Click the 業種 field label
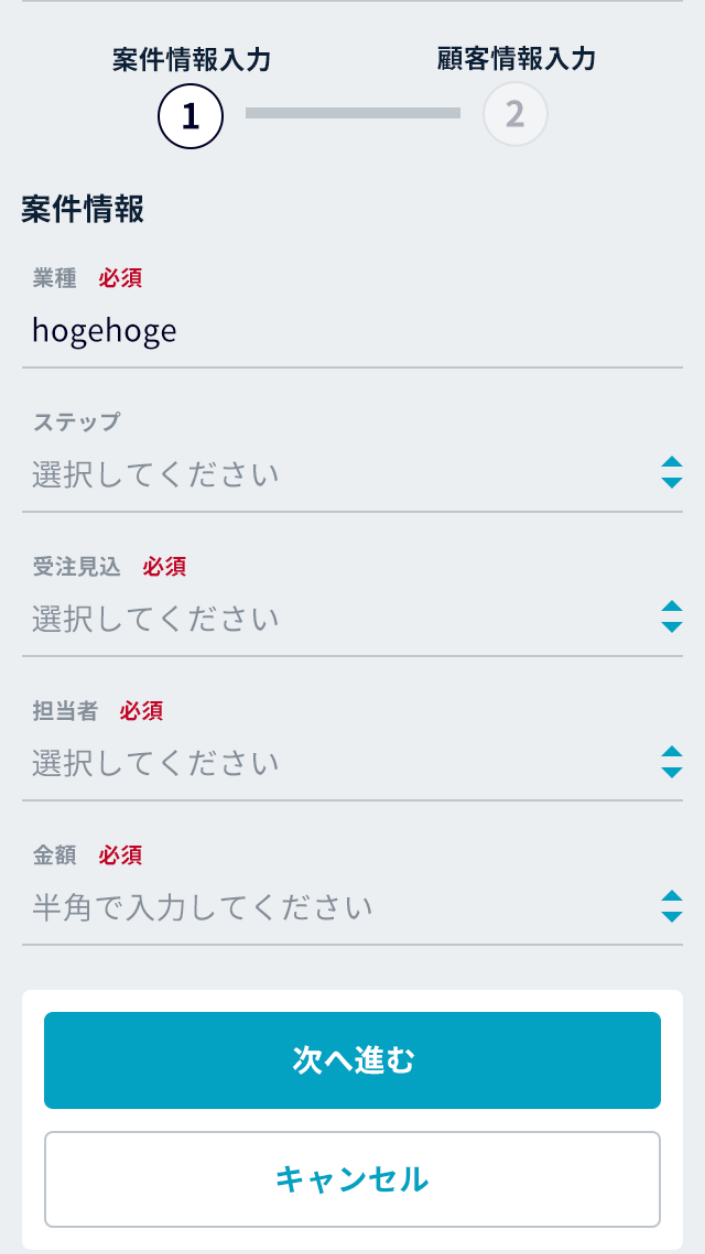The height and width of the screenshot is (1254, 705). click(x=54, y=278)
